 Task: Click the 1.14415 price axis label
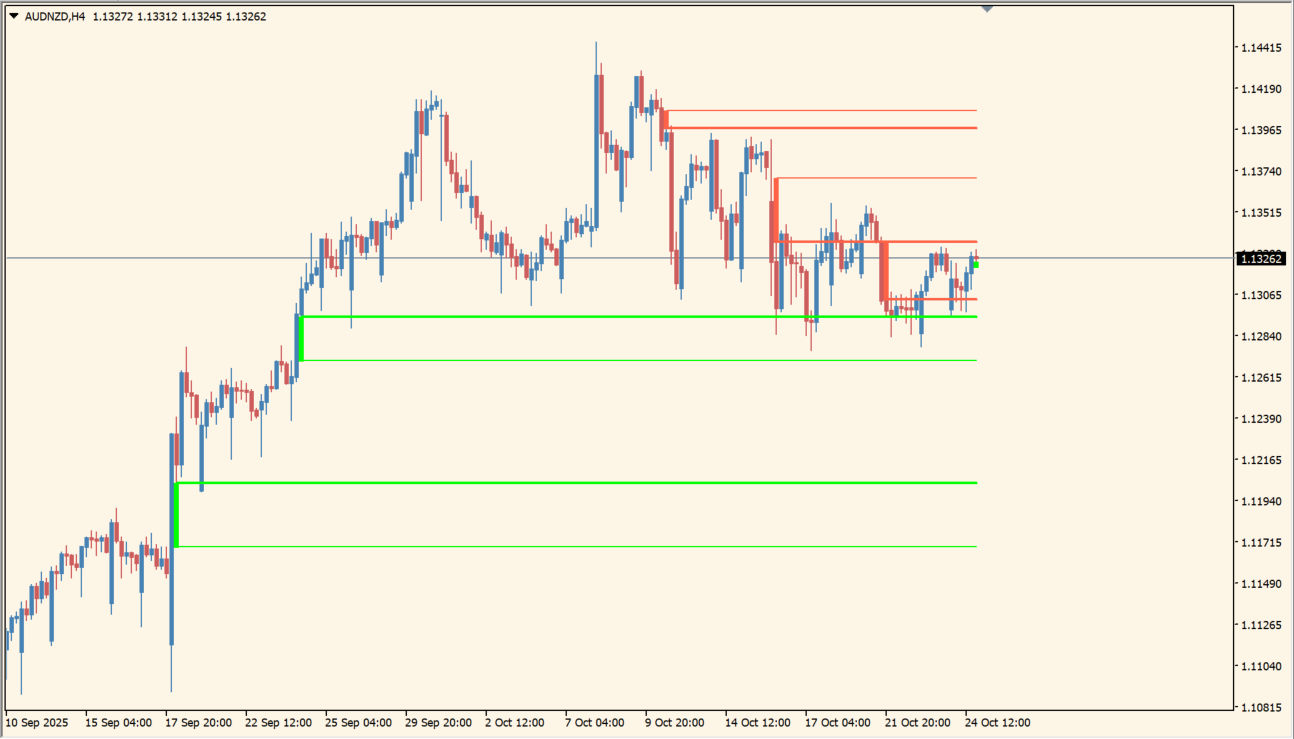point(1261,48)
